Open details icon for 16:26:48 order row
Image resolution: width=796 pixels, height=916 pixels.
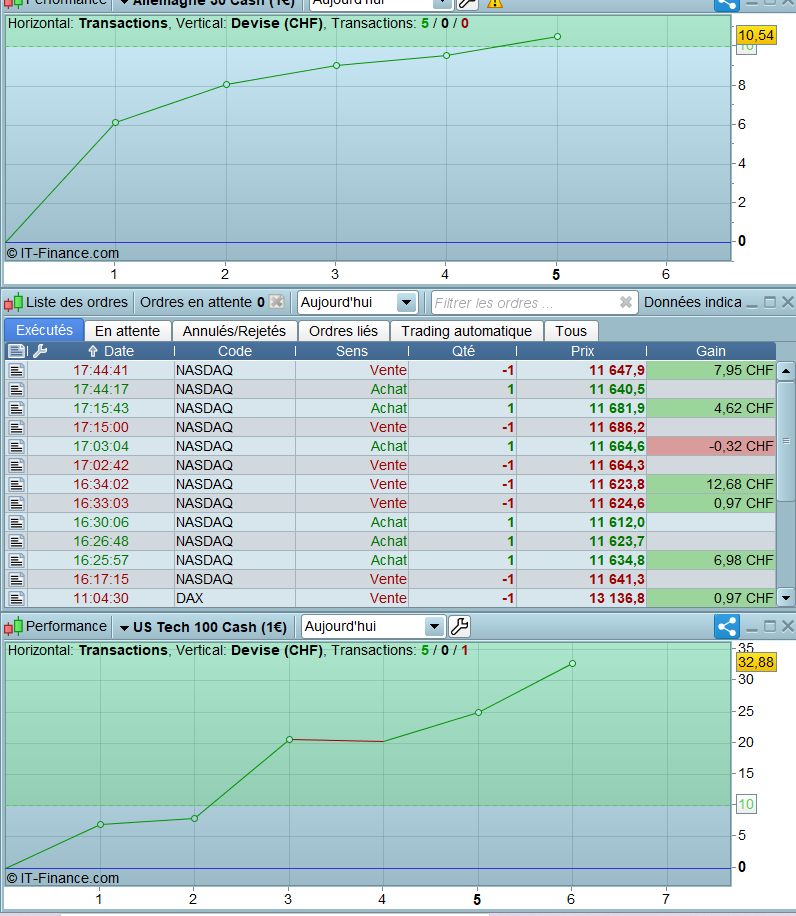point(16,541)
